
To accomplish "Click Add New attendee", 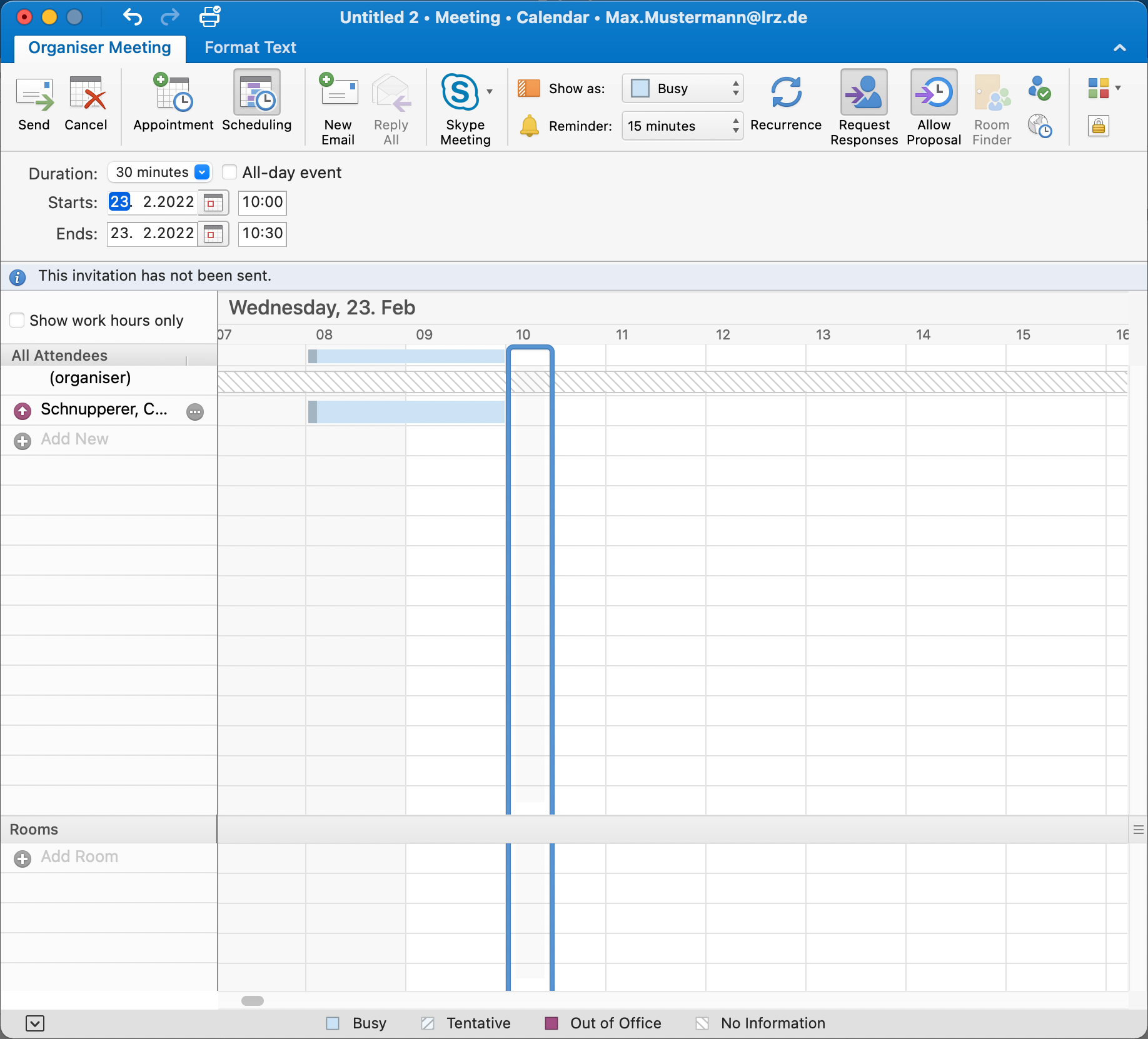I will 74,439.
